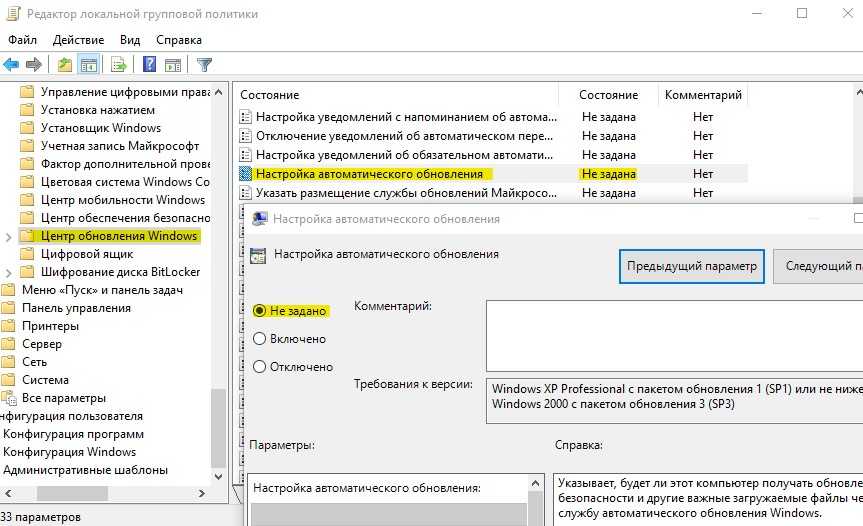Image resolution: width=863 pixels, height=526 pixels.
Task: Toggle the Show/Hide console tree icon
Action: 88,65
